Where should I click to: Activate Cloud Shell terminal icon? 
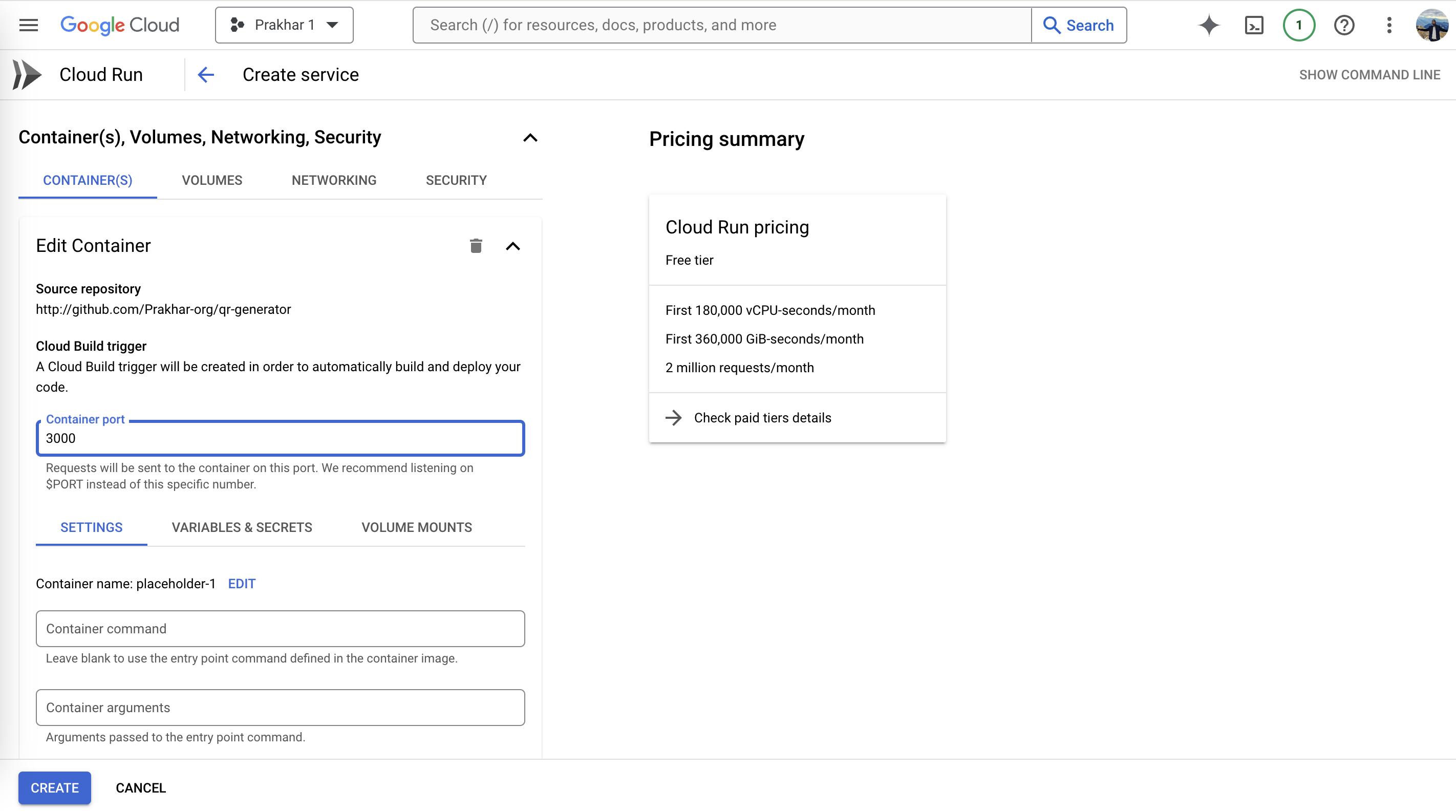click(1254, 25)
